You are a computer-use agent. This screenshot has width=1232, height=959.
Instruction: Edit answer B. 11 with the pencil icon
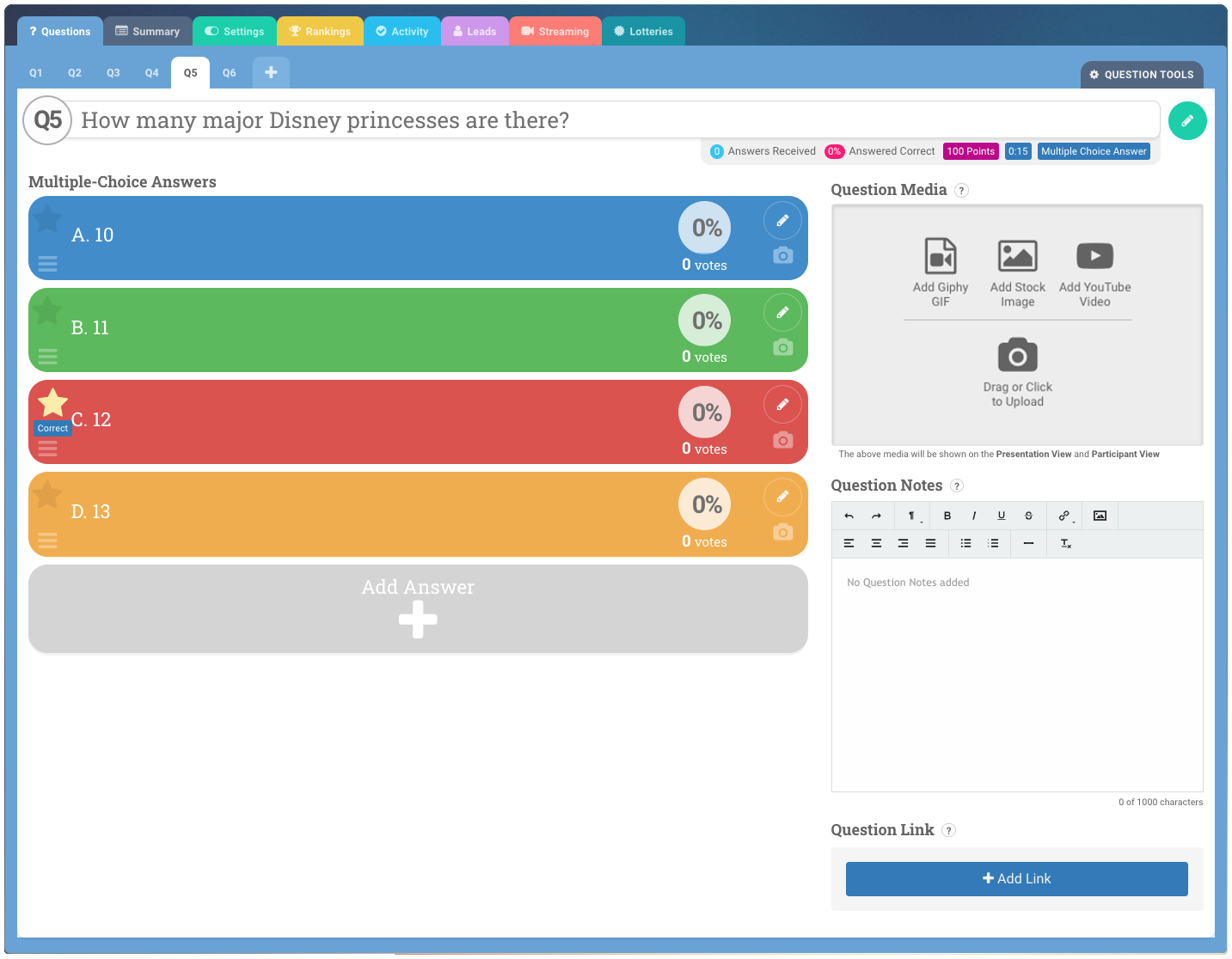782,313
